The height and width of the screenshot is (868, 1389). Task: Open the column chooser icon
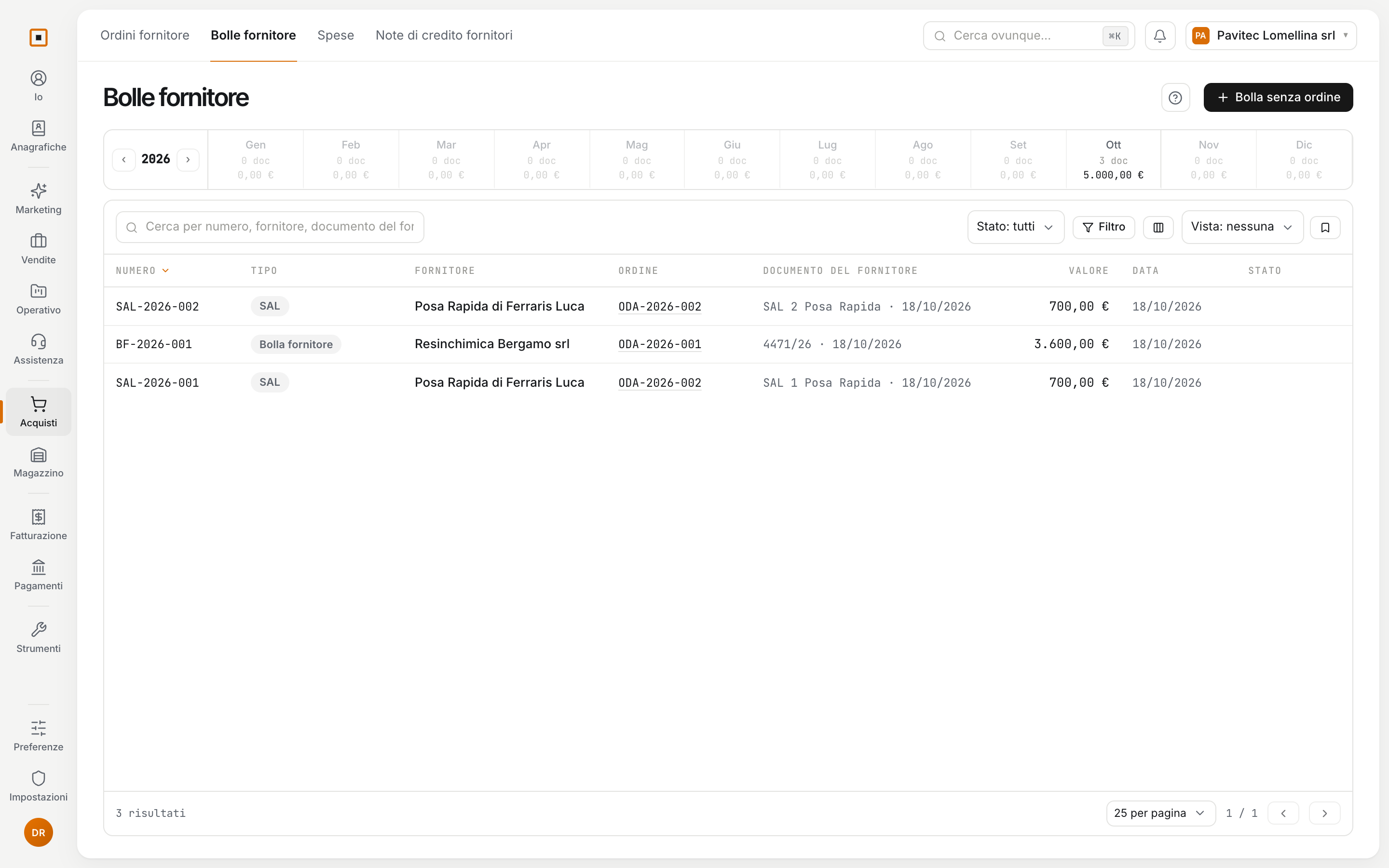[1158, 227]
